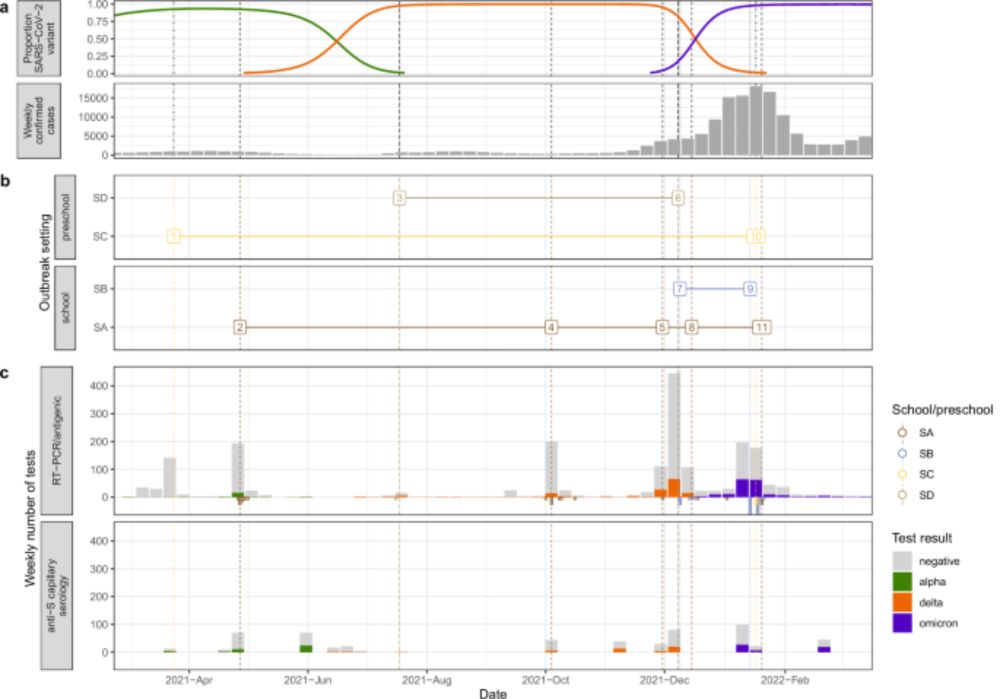Image resolution: width=1000 pixels, height=699 pixels.
Task: Select outbreak marker 8 on SA row
Action: click(691, 327)
